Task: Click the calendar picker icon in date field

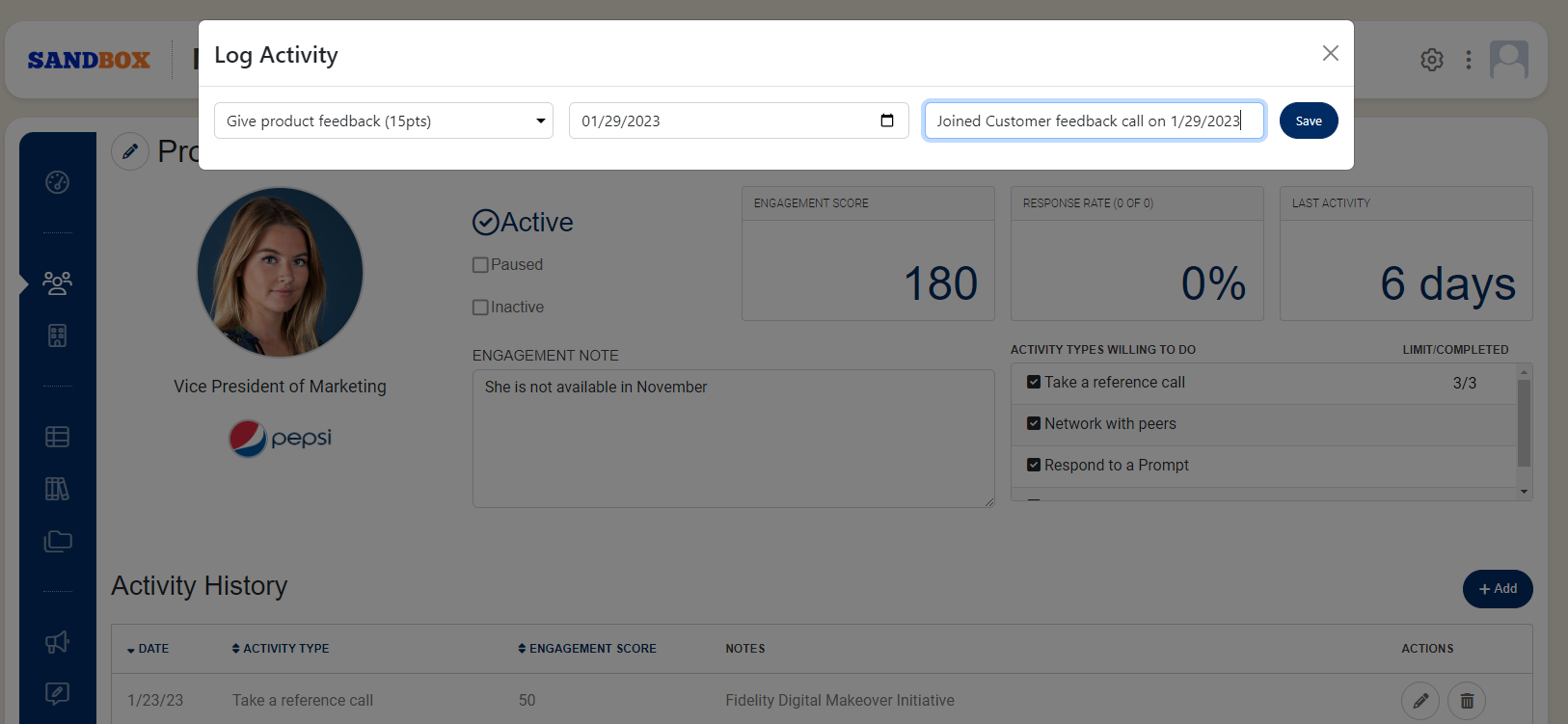Action: point(887,121)
